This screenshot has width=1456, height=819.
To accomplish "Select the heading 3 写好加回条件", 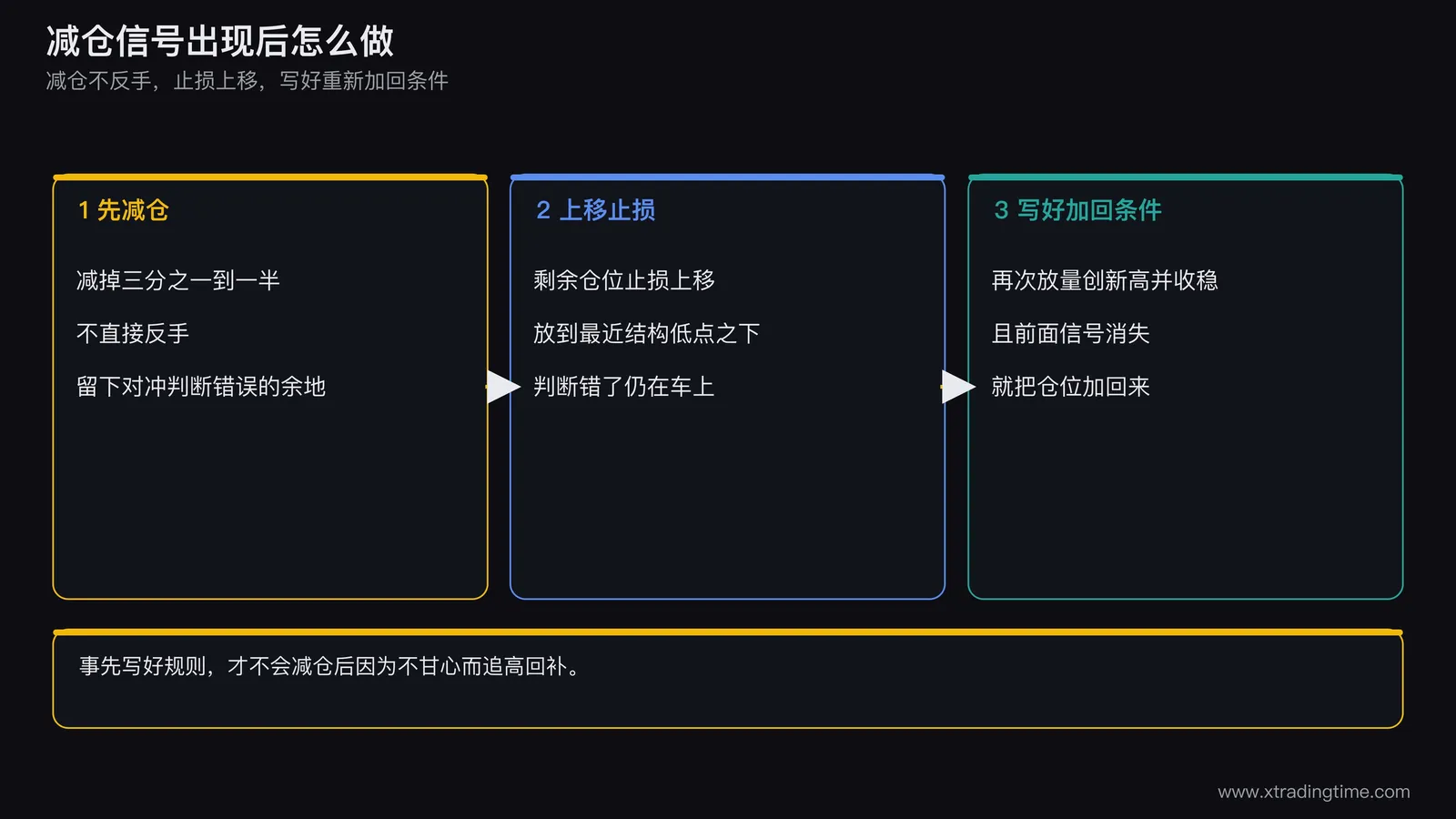I will tap(1077, 210).
